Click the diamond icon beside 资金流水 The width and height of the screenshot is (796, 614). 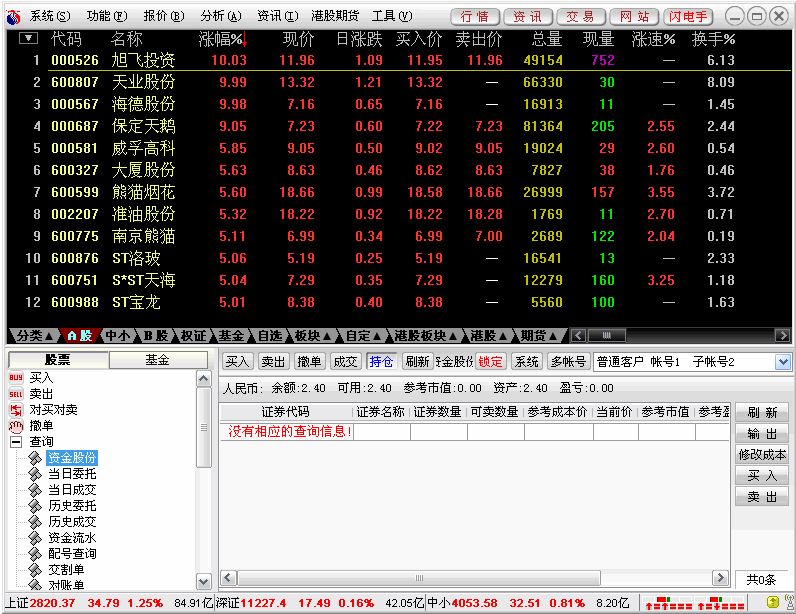[x=35, y=538]
